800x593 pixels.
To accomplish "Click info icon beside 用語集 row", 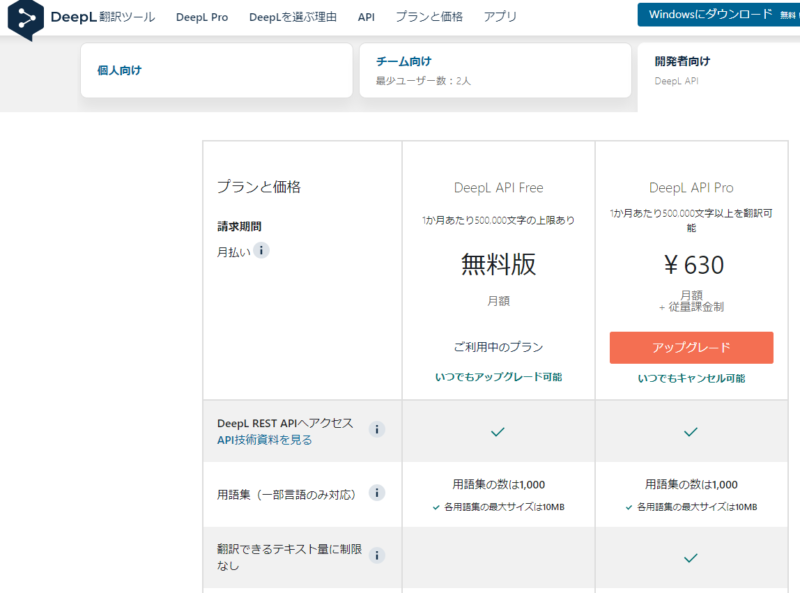I will click(x=377, y=492).
